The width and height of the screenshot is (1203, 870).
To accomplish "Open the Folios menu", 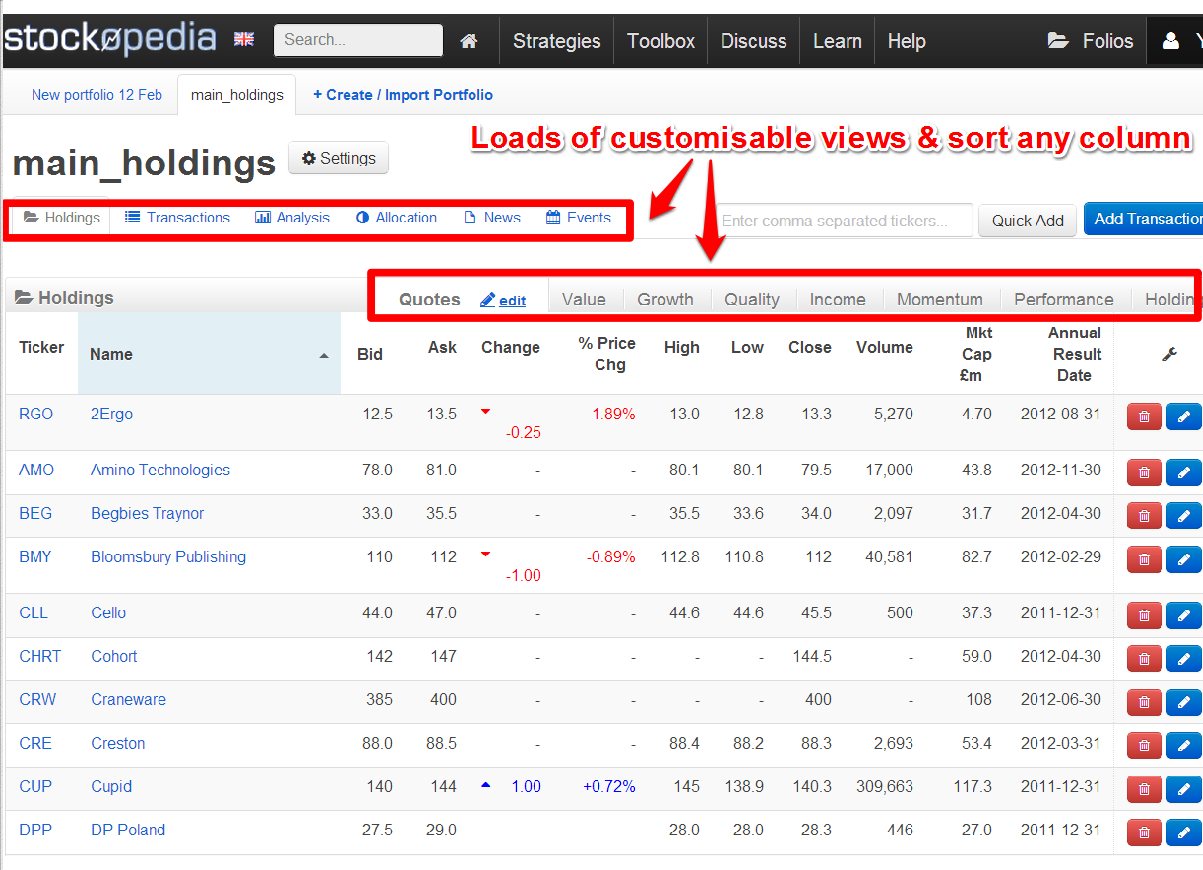I will point(1090,41).
